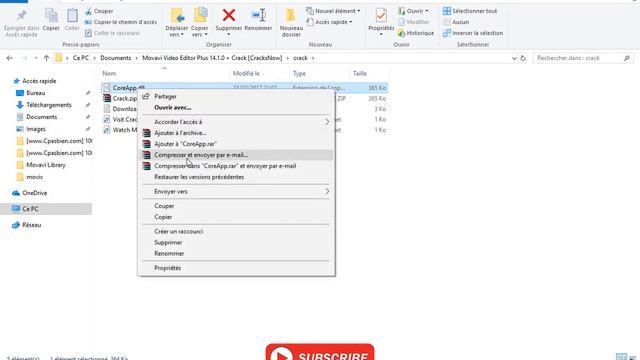The width and height of the screenshot is (640, 360).
Task: Open Bureau in navigation pane
Action: pos(36,93)
